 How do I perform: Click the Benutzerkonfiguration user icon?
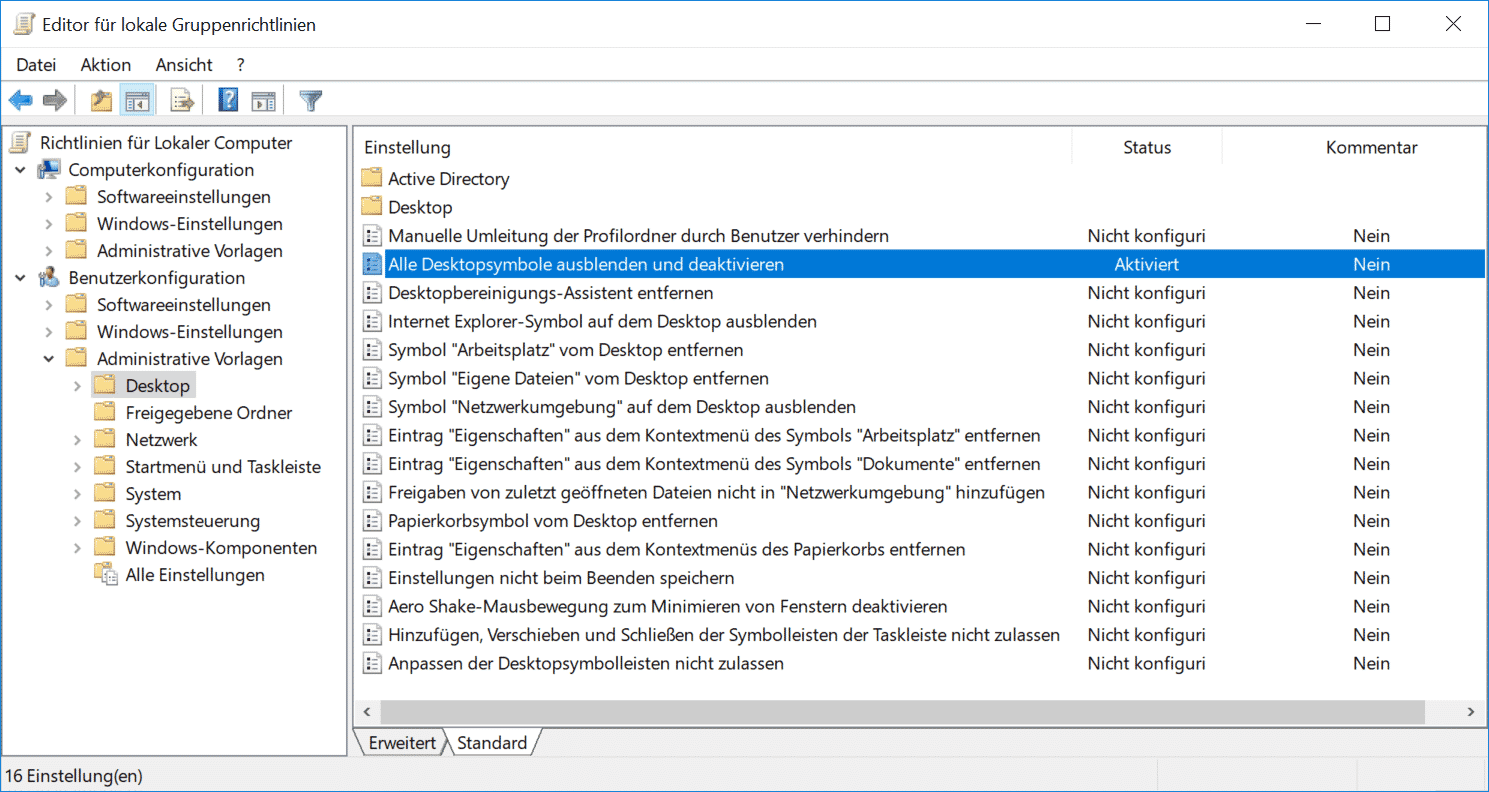pyautogui.click(x=49, y=278)
